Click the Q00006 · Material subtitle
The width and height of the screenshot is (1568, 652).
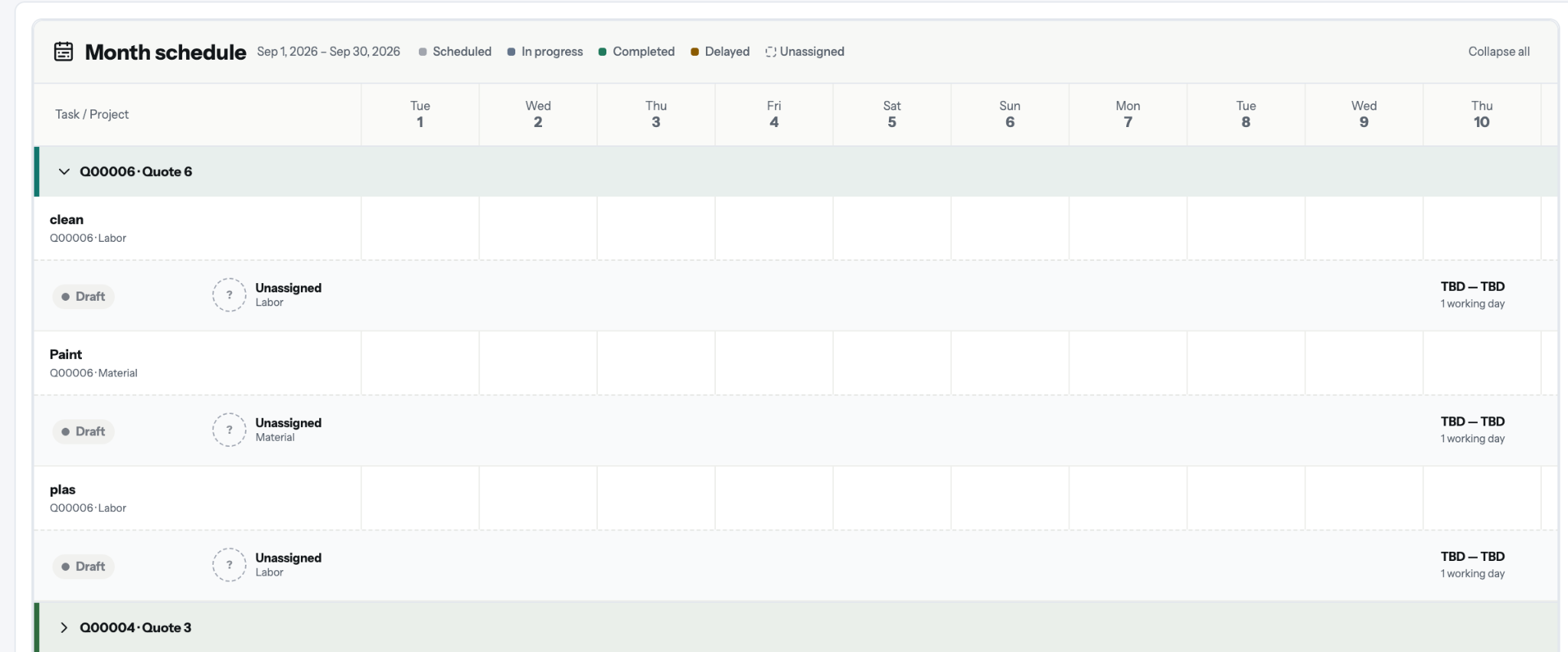pos(93,373)
